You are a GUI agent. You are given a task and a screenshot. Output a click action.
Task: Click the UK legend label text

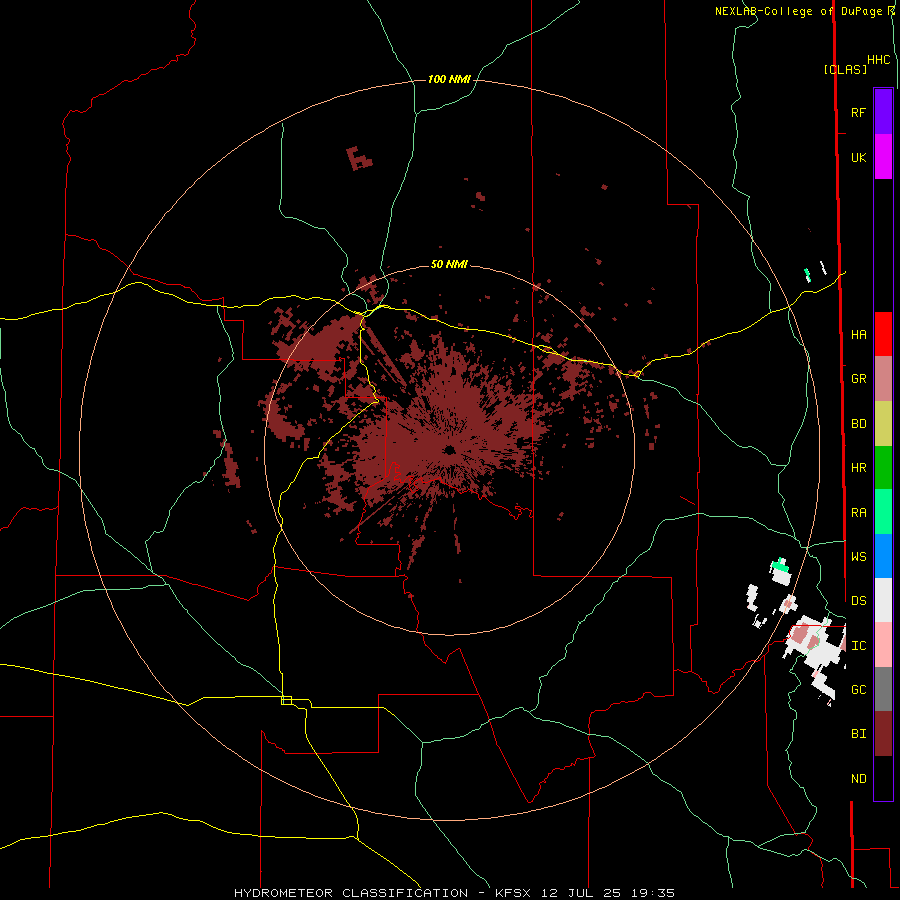click(x=858, y=157)
